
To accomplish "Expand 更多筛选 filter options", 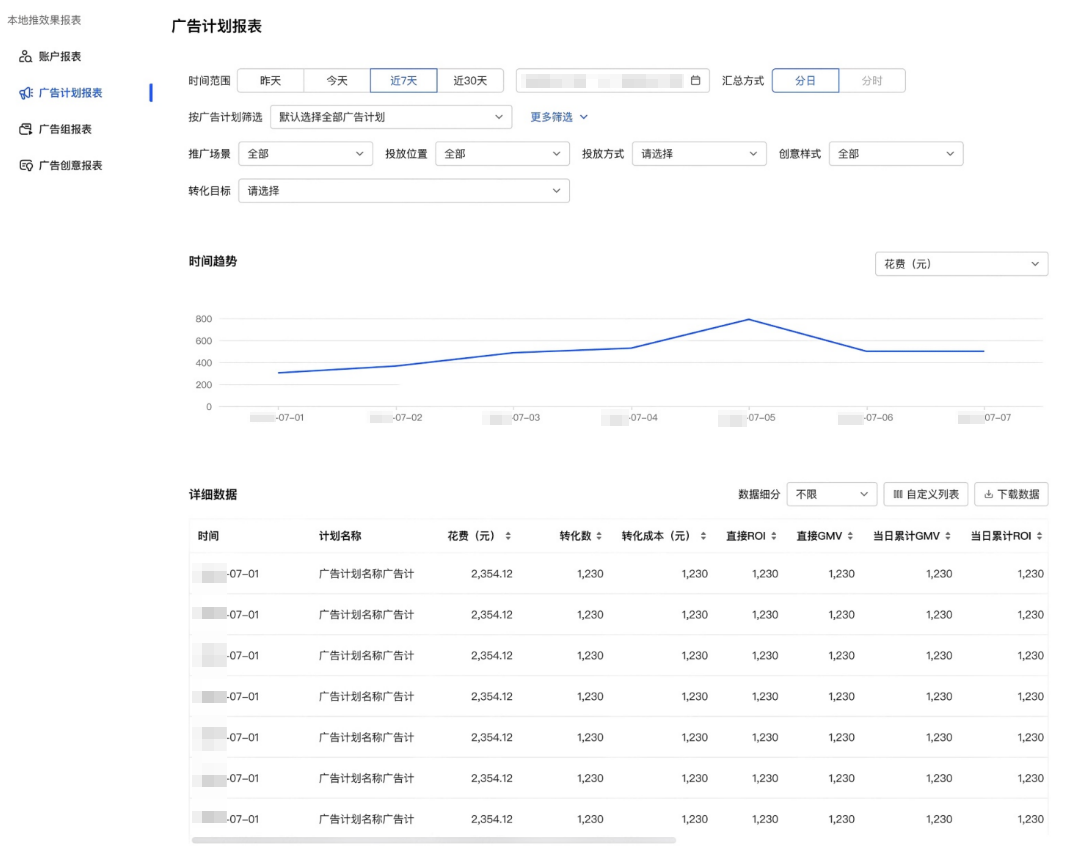I will tap(559, 117).
